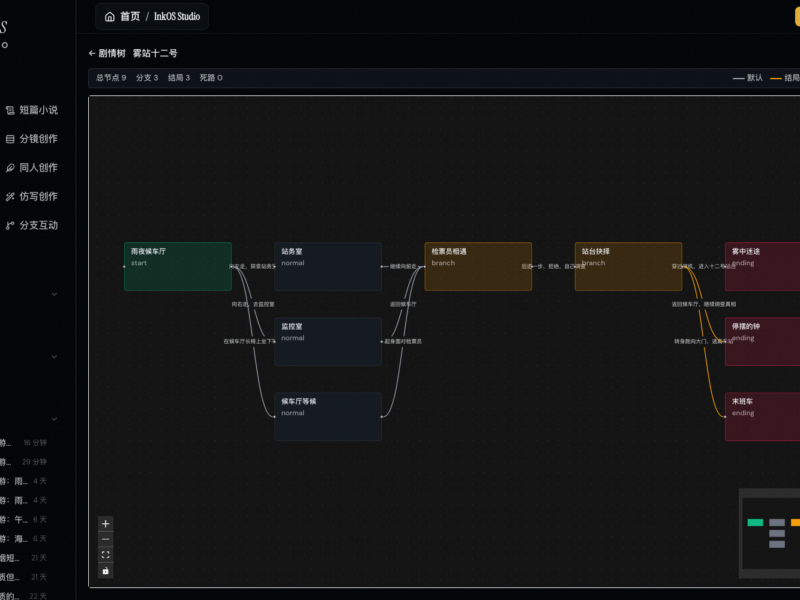Image resolution: width=800 pixels, height=600 pixels.
Task: Click the edge label 继续向前走
Action: (403, 266)
